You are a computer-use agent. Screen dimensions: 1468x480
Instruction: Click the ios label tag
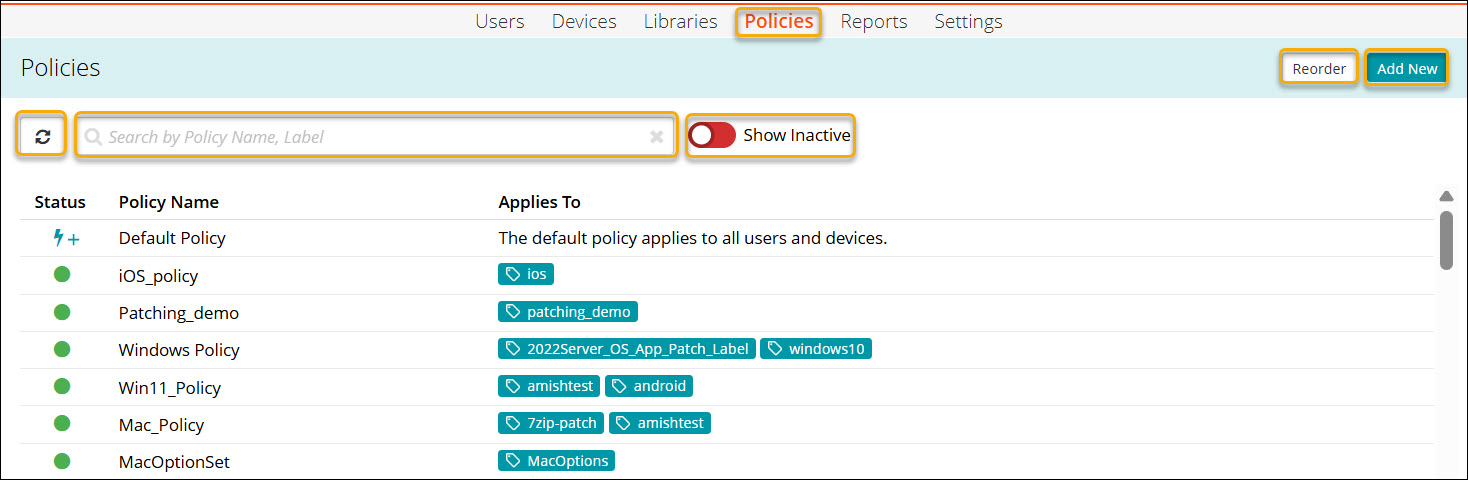526,275
